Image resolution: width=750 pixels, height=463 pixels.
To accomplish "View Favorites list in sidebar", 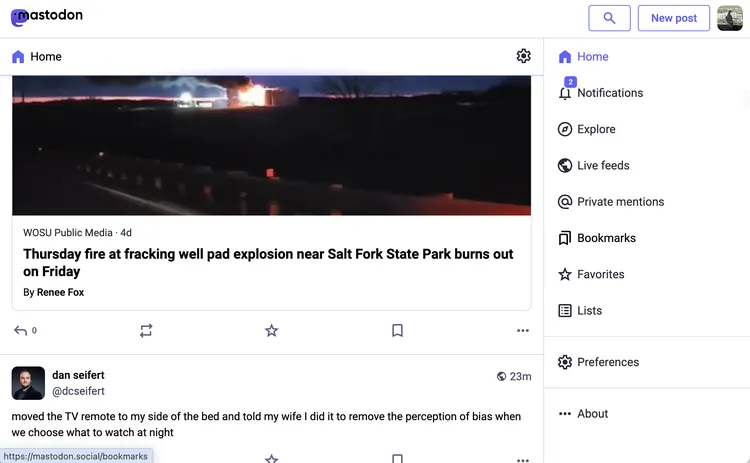I will (600, 274).
